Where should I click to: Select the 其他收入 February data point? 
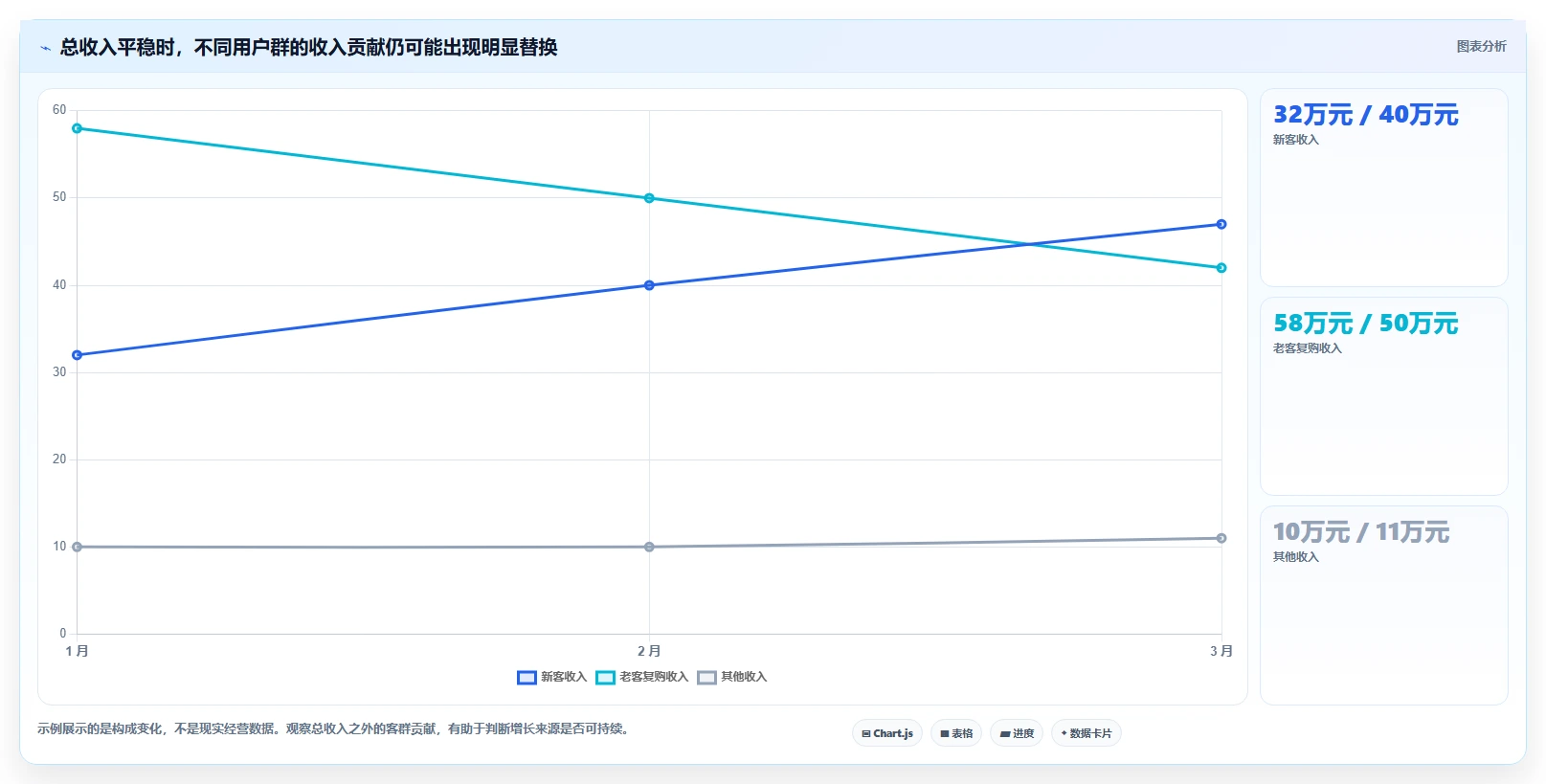[649, 547]
